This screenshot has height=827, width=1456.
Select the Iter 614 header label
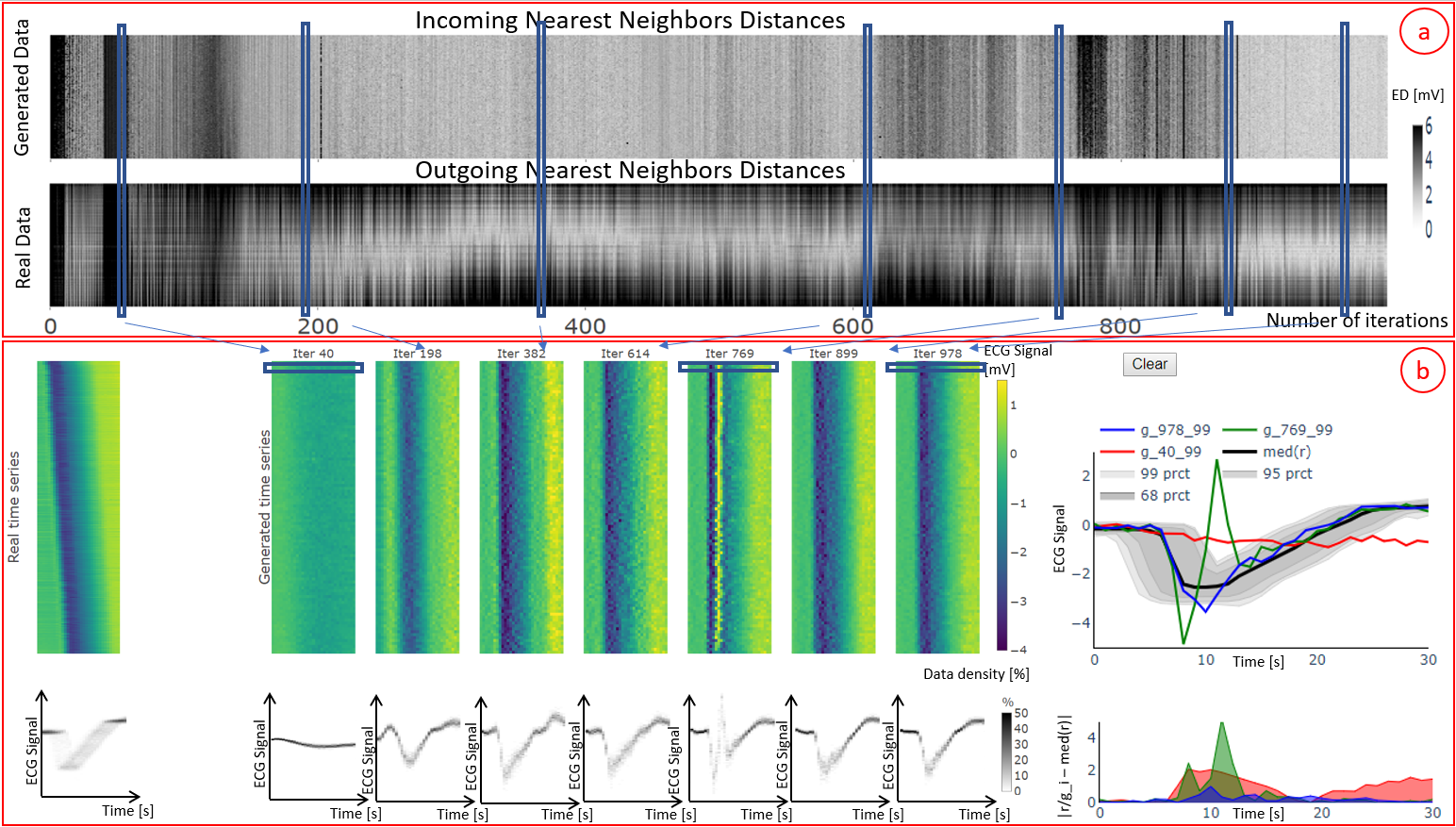624,354
